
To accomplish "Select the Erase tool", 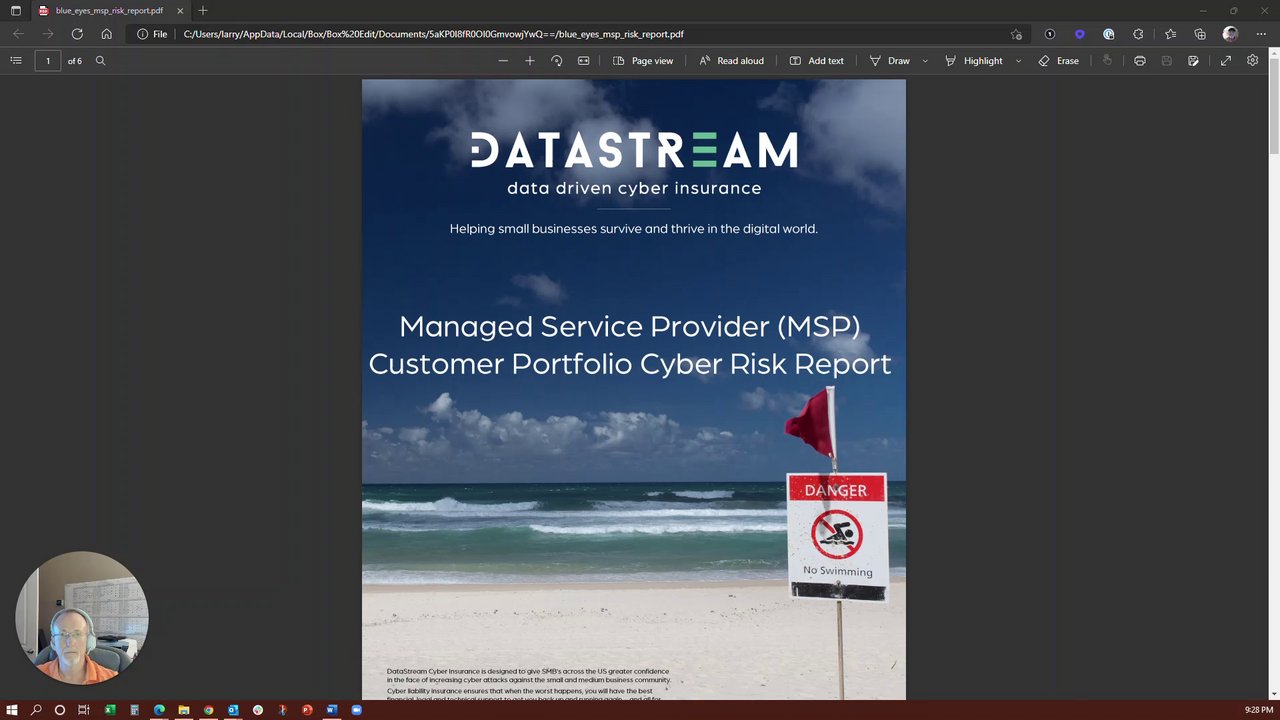I will point(1058,61).
